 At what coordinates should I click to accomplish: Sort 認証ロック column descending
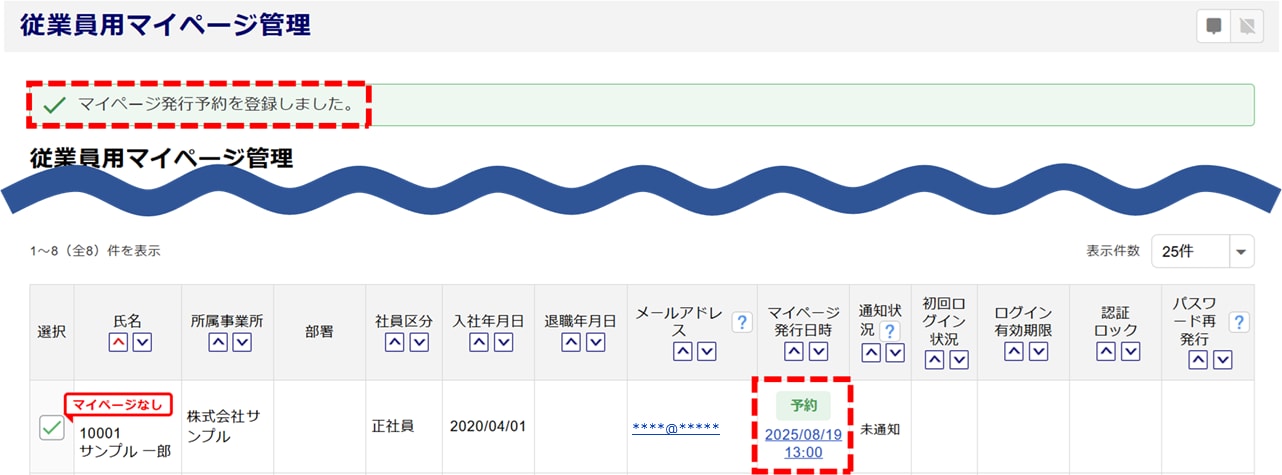(1129, 351)
